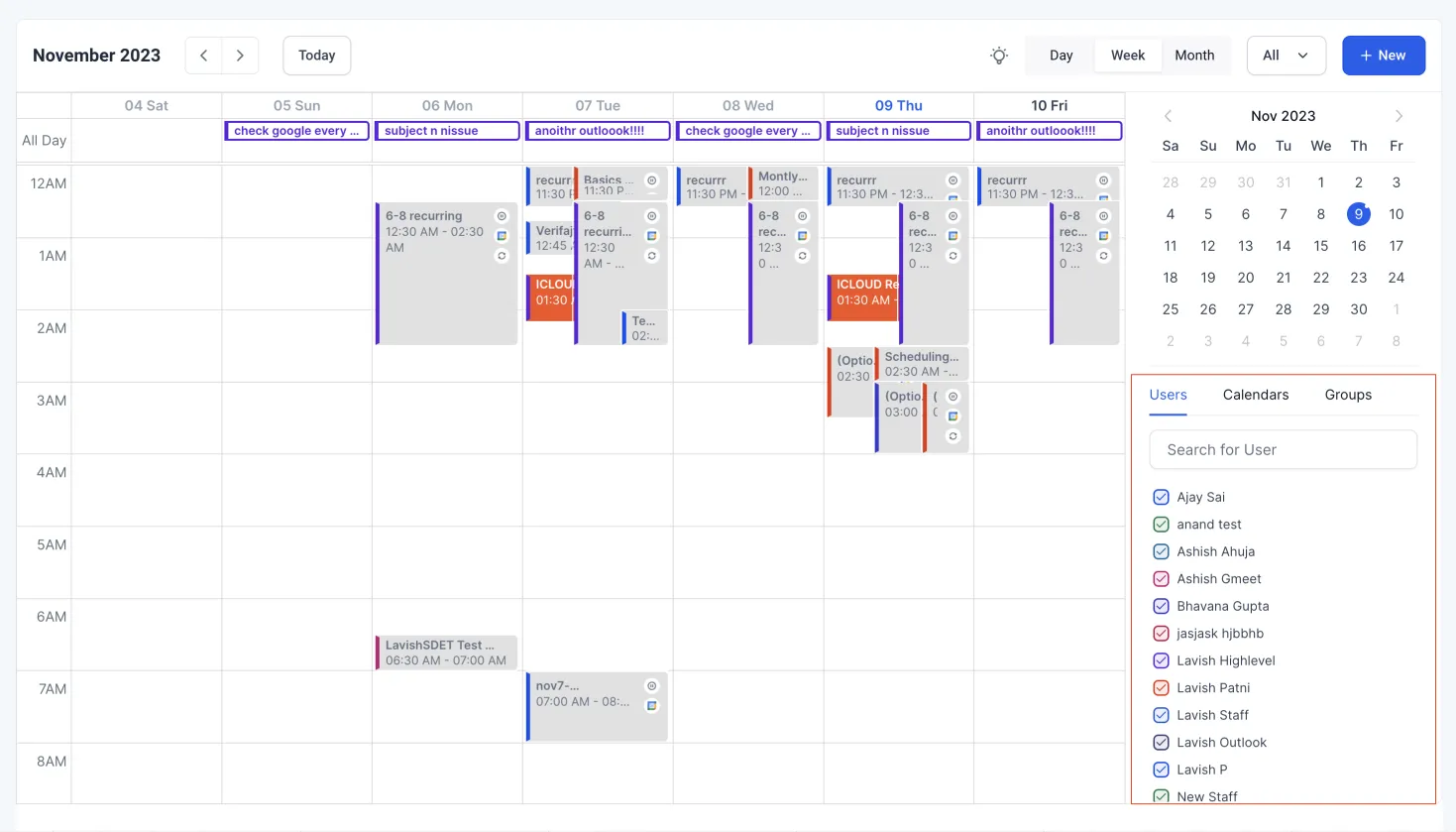Viewport: 1456px width, 832px height.
Task: Click the Today button
Action: coord(317,56)
